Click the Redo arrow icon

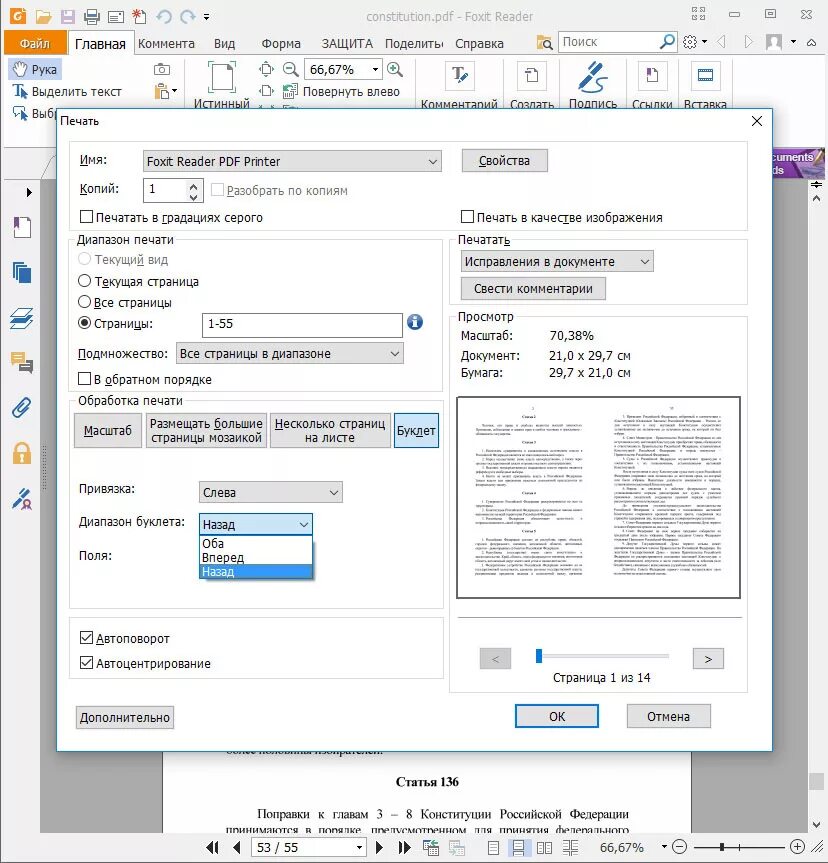point(188,17)
